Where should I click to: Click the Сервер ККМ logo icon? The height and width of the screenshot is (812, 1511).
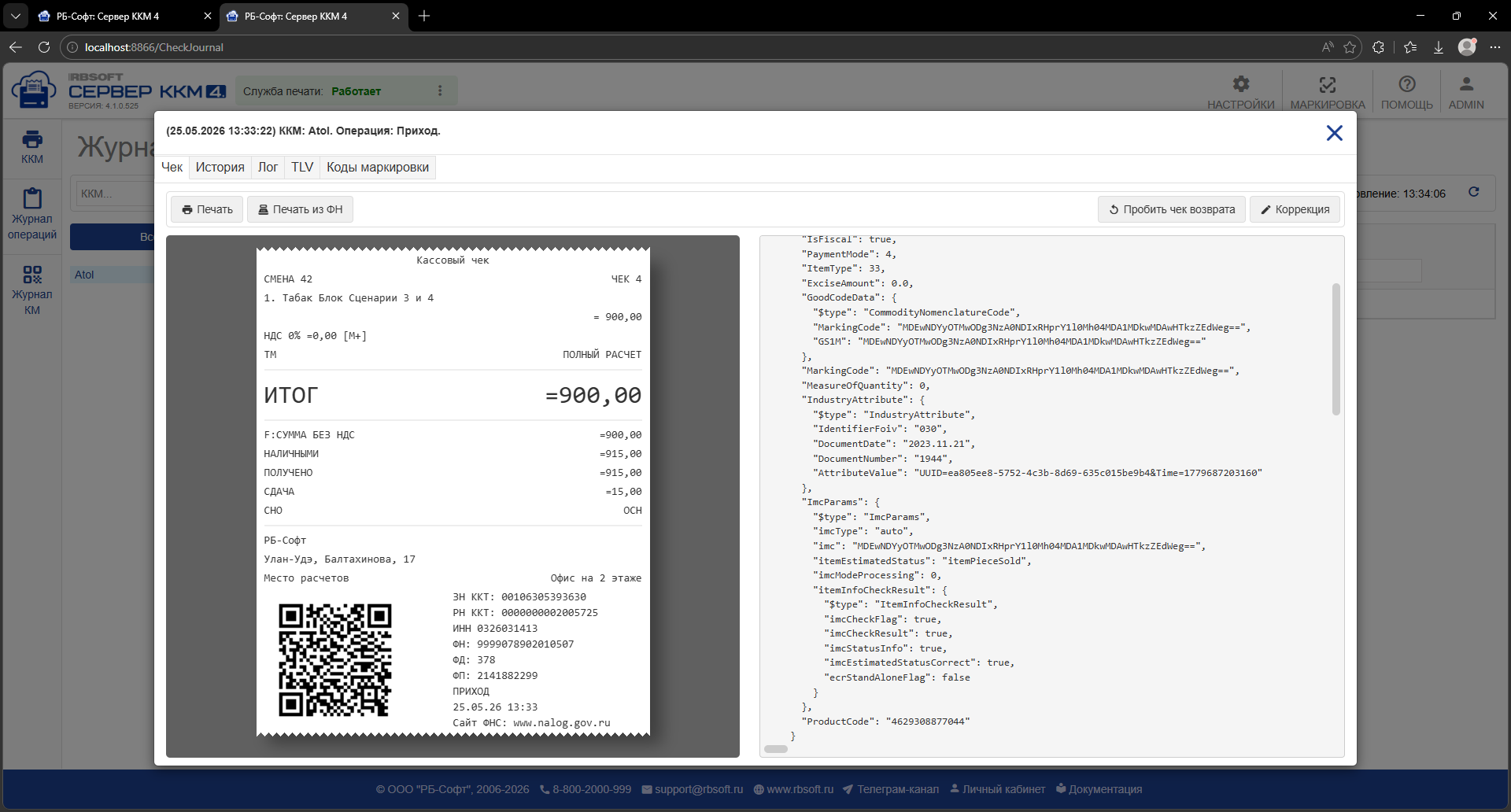click(x=33, y=90)
